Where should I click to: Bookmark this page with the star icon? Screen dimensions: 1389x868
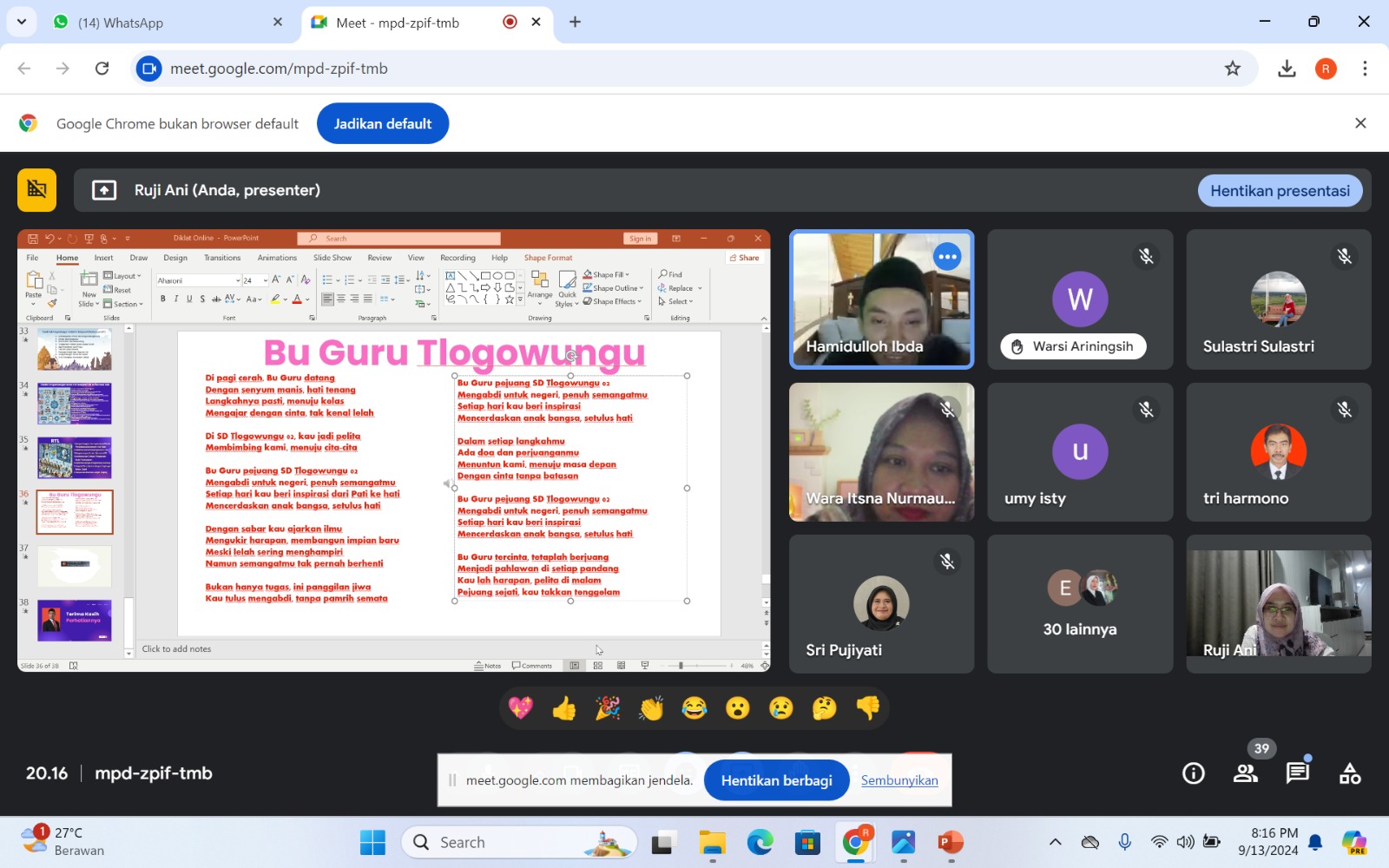tap(1233, 69)
